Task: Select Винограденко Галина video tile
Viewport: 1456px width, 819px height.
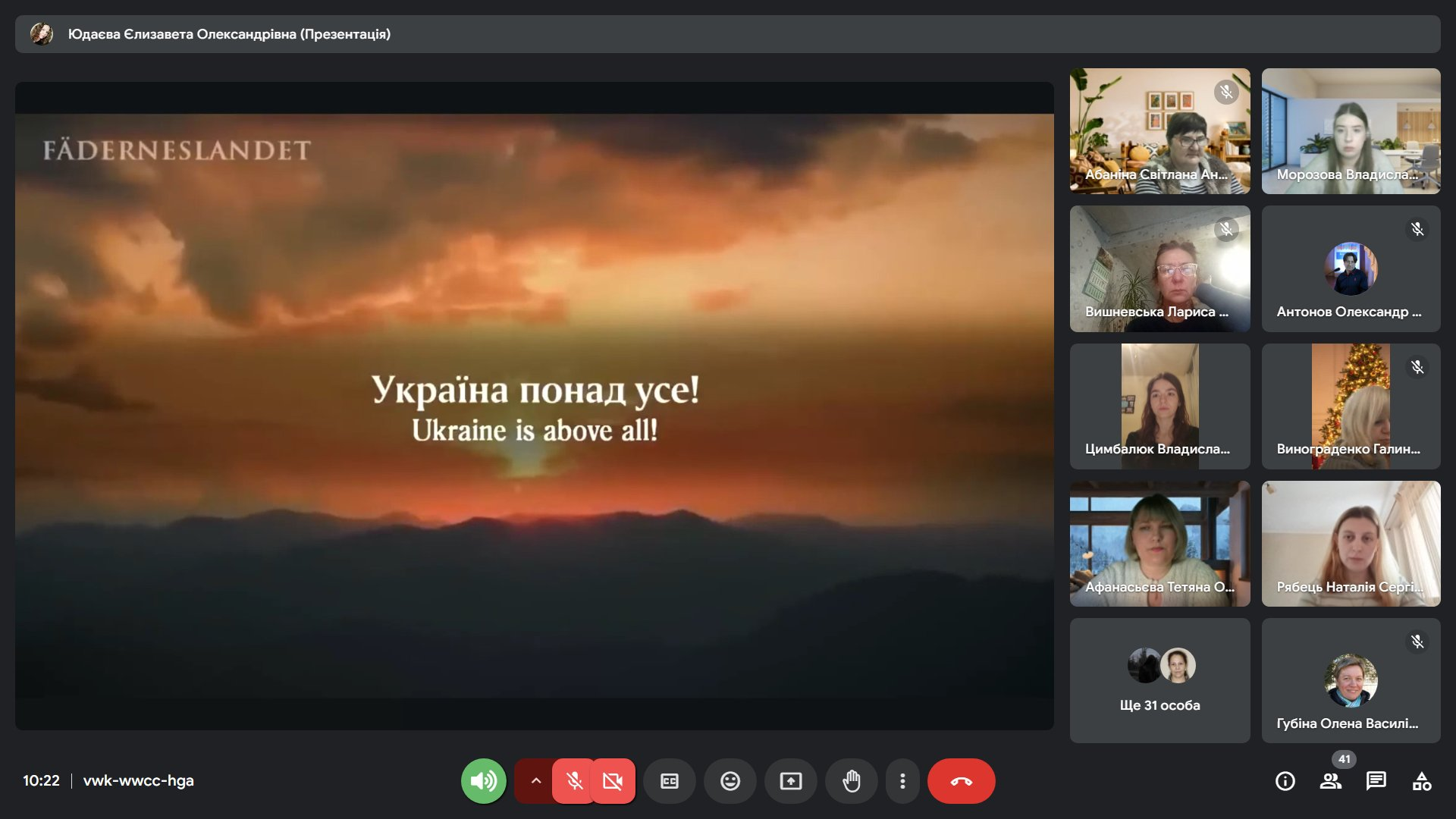Action: click(1351, 406)
